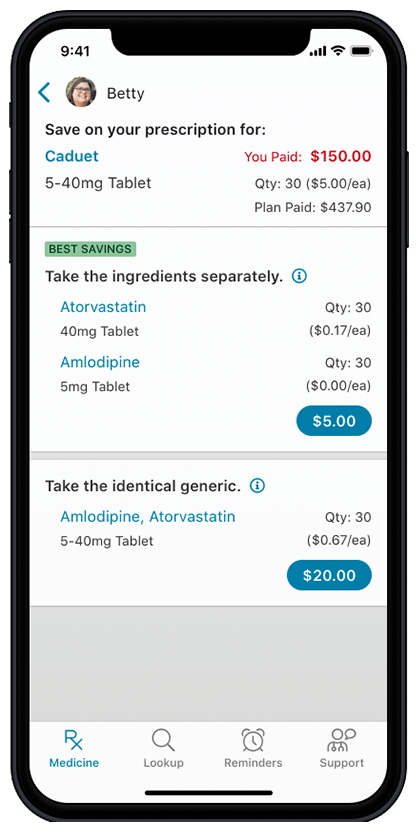Tap the $20.00 price button
The width and height of the screenshot is (420, 836).
click(x=329, y=575)
